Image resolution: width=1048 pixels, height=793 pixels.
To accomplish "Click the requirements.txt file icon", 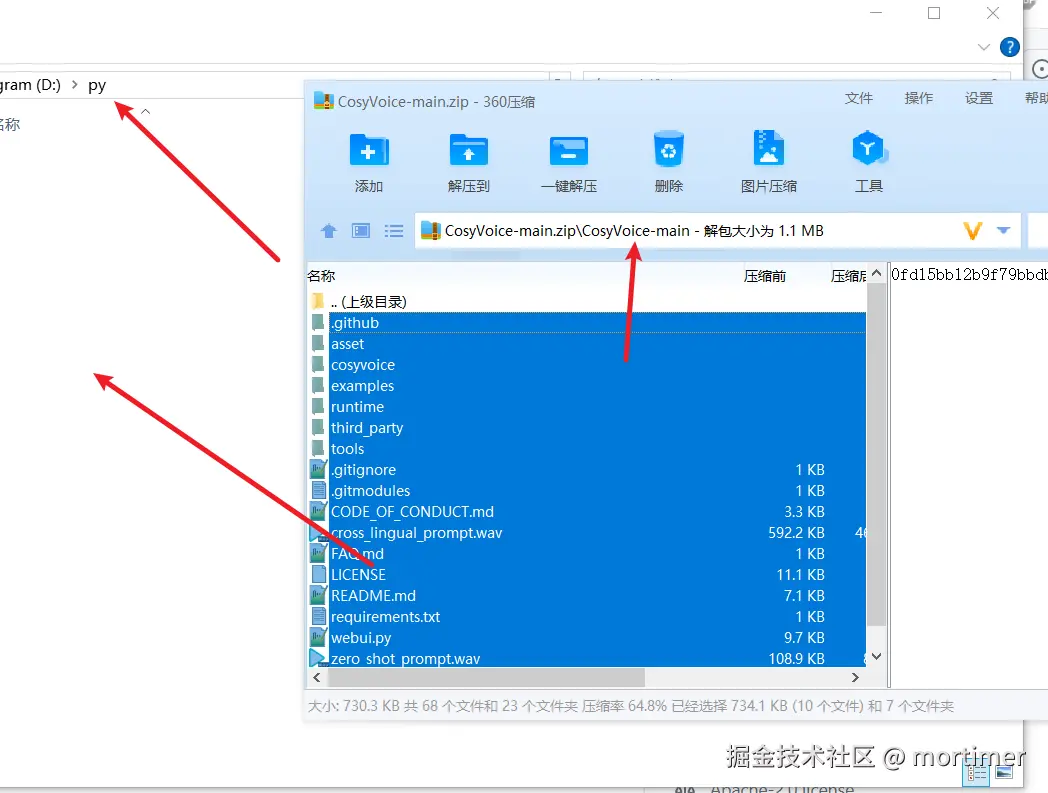I will [x=319, y=616].
